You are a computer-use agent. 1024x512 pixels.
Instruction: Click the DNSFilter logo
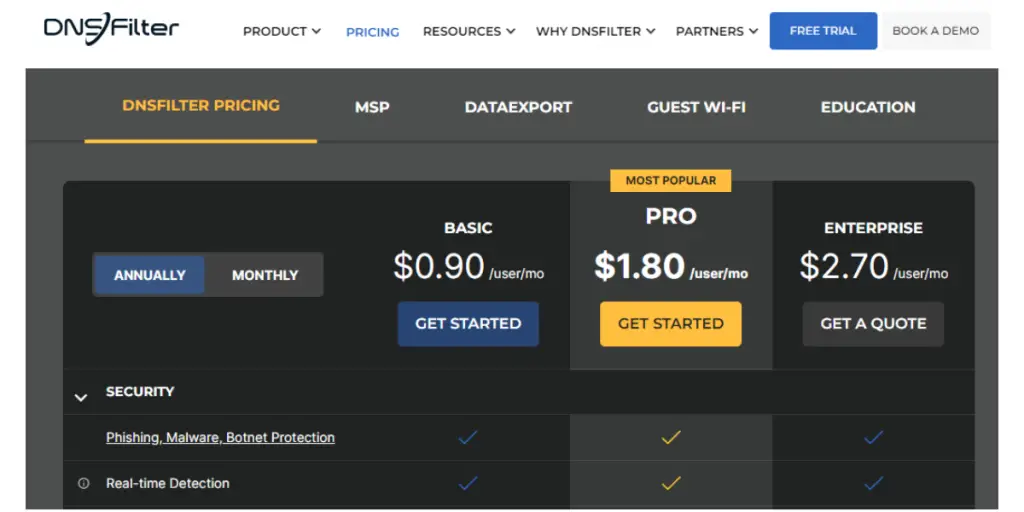tap(111, 28)
